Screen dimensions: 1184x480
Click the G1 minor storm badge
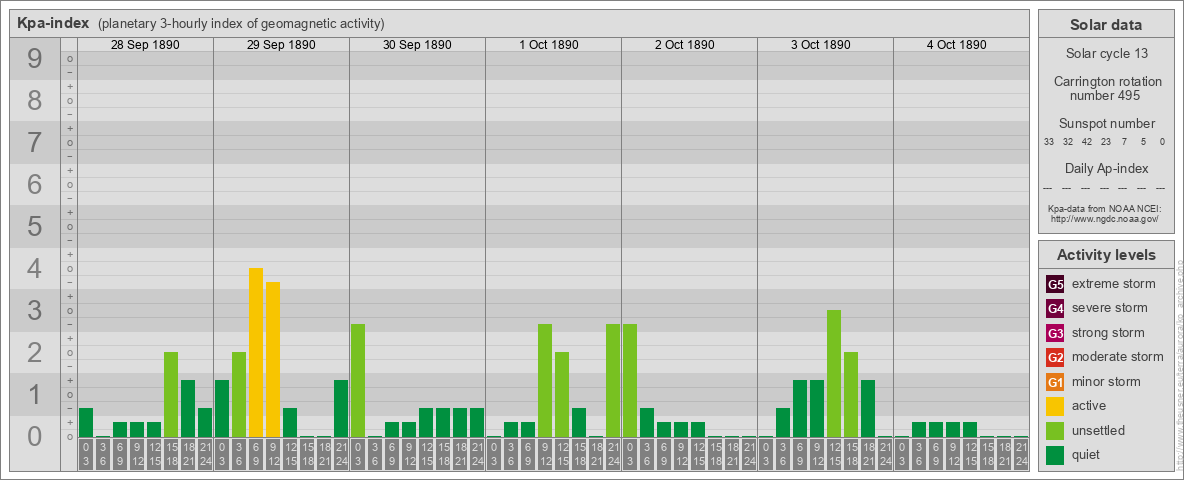[1055, 382]
